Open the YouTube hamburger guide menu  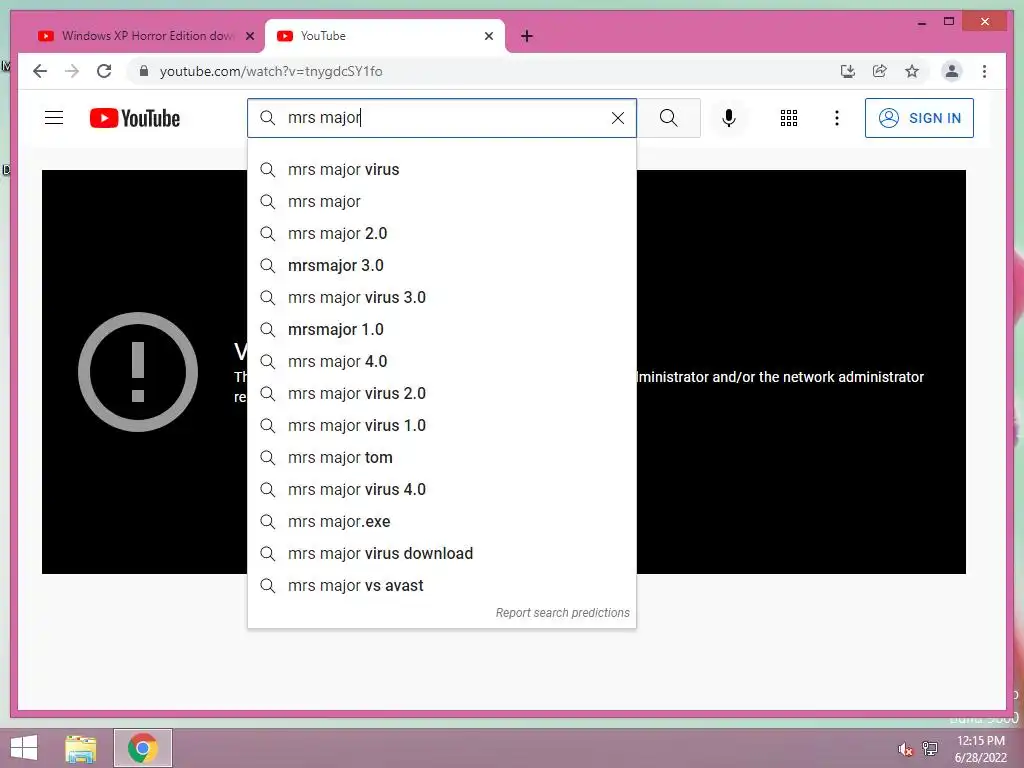pyautogui.click(x=54, y=118)
